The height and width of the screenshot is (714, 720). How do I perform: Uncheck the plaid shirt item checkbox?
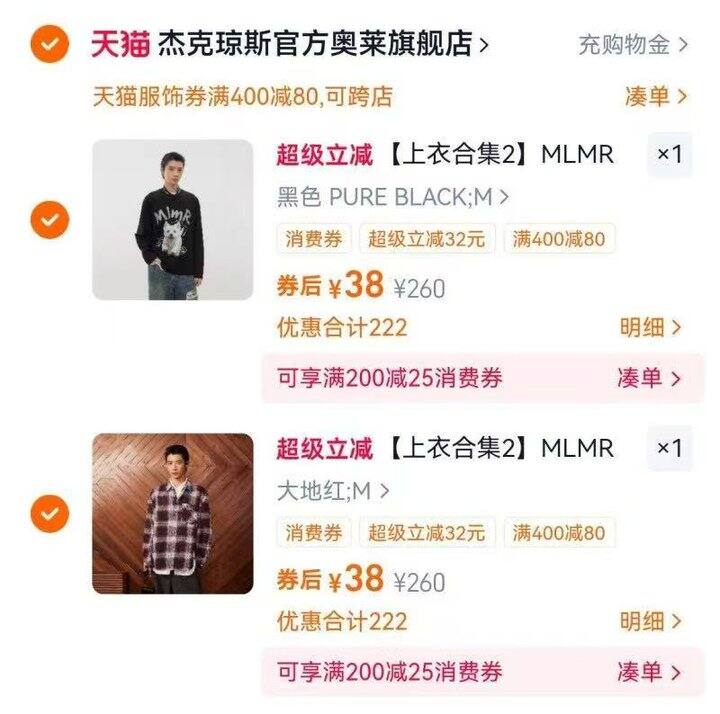pyautogui.click(x=50, y=514)
